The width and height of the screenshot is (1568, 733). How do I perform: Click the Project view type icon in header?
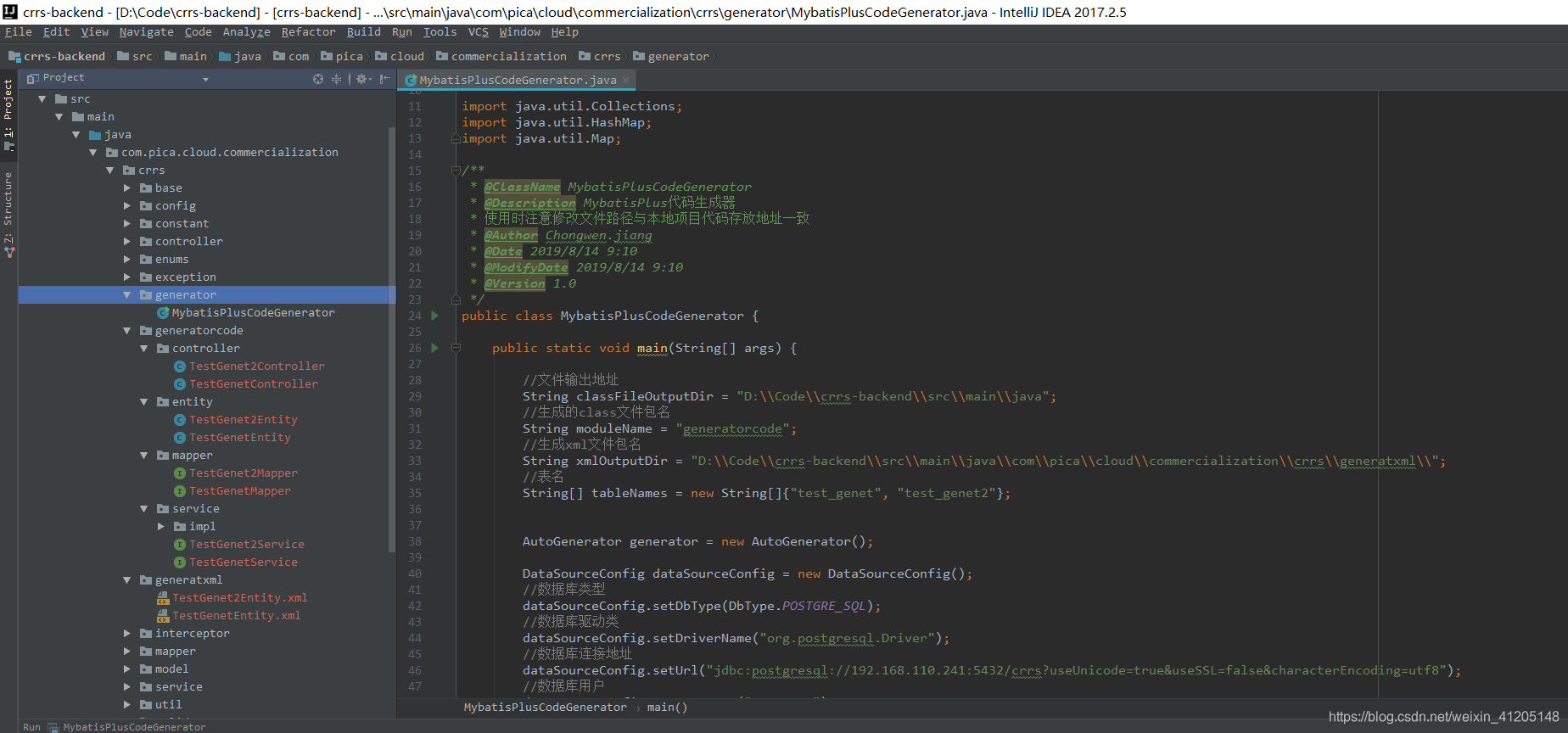[x=33, y=78]
